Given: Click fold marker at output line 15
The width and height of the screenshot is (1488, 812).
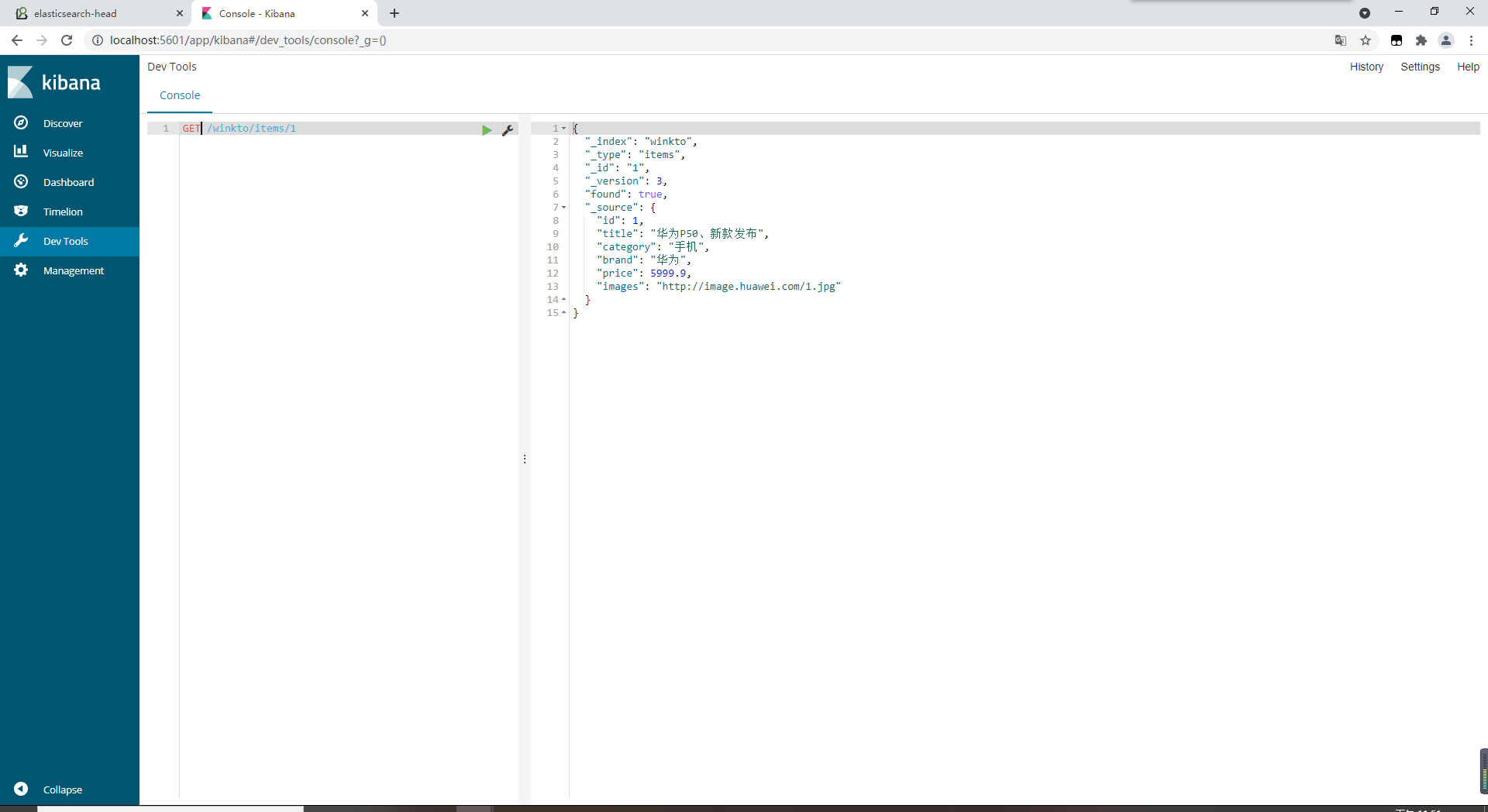Looking at the screenshot, I should click(563, 313).
